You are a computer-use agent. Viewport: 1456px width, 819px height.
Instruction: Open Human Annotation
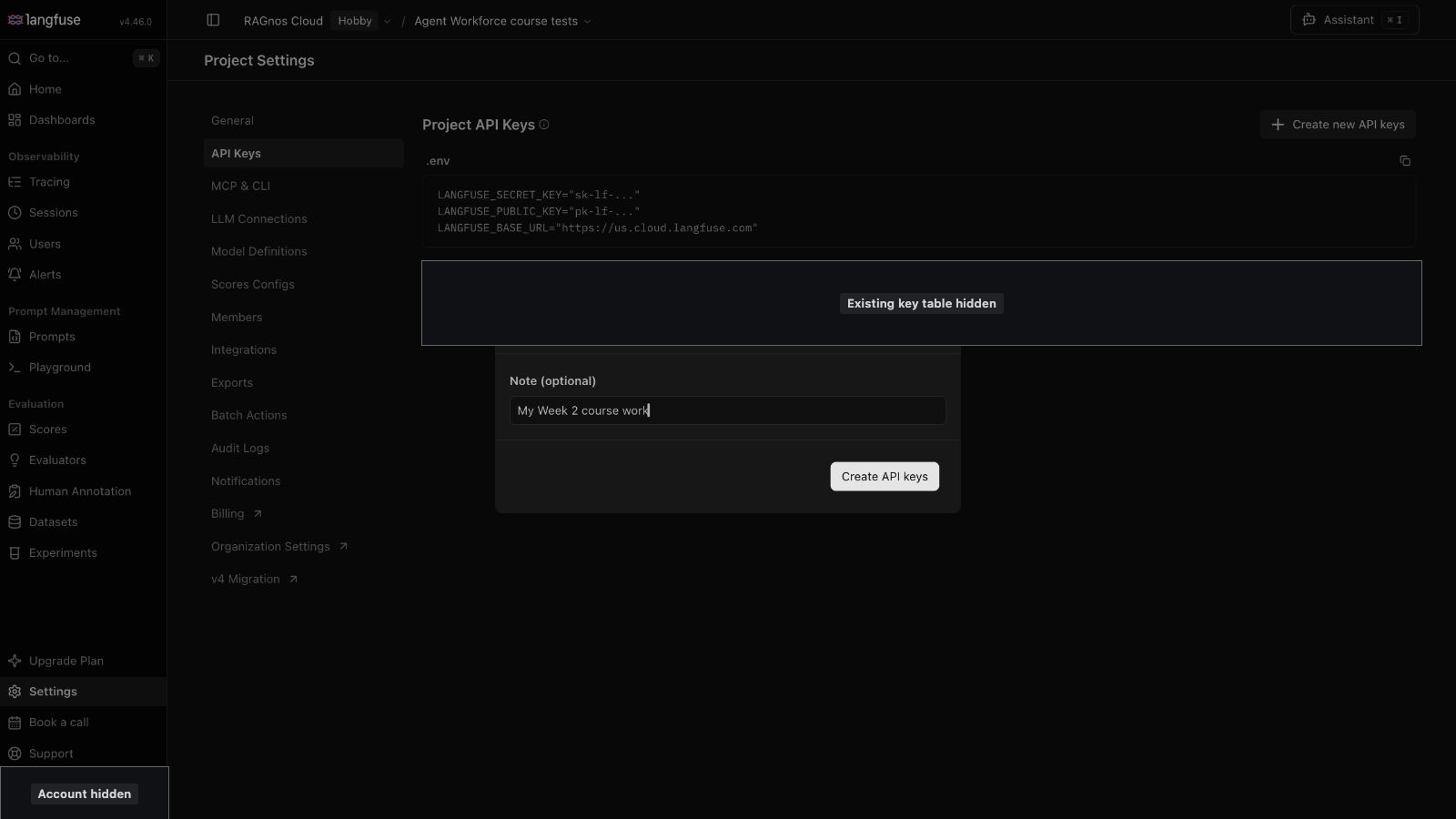click(83, 491)
